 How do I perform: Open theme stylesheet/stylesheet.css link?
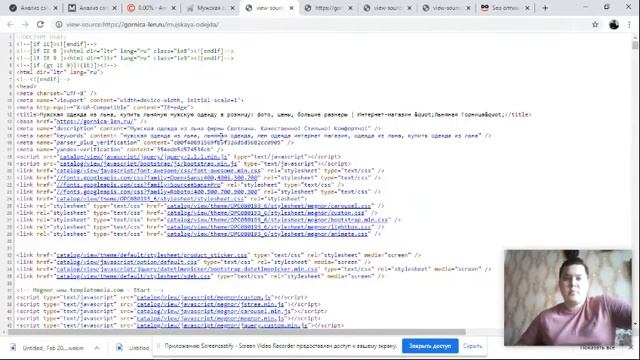[150, 199]
